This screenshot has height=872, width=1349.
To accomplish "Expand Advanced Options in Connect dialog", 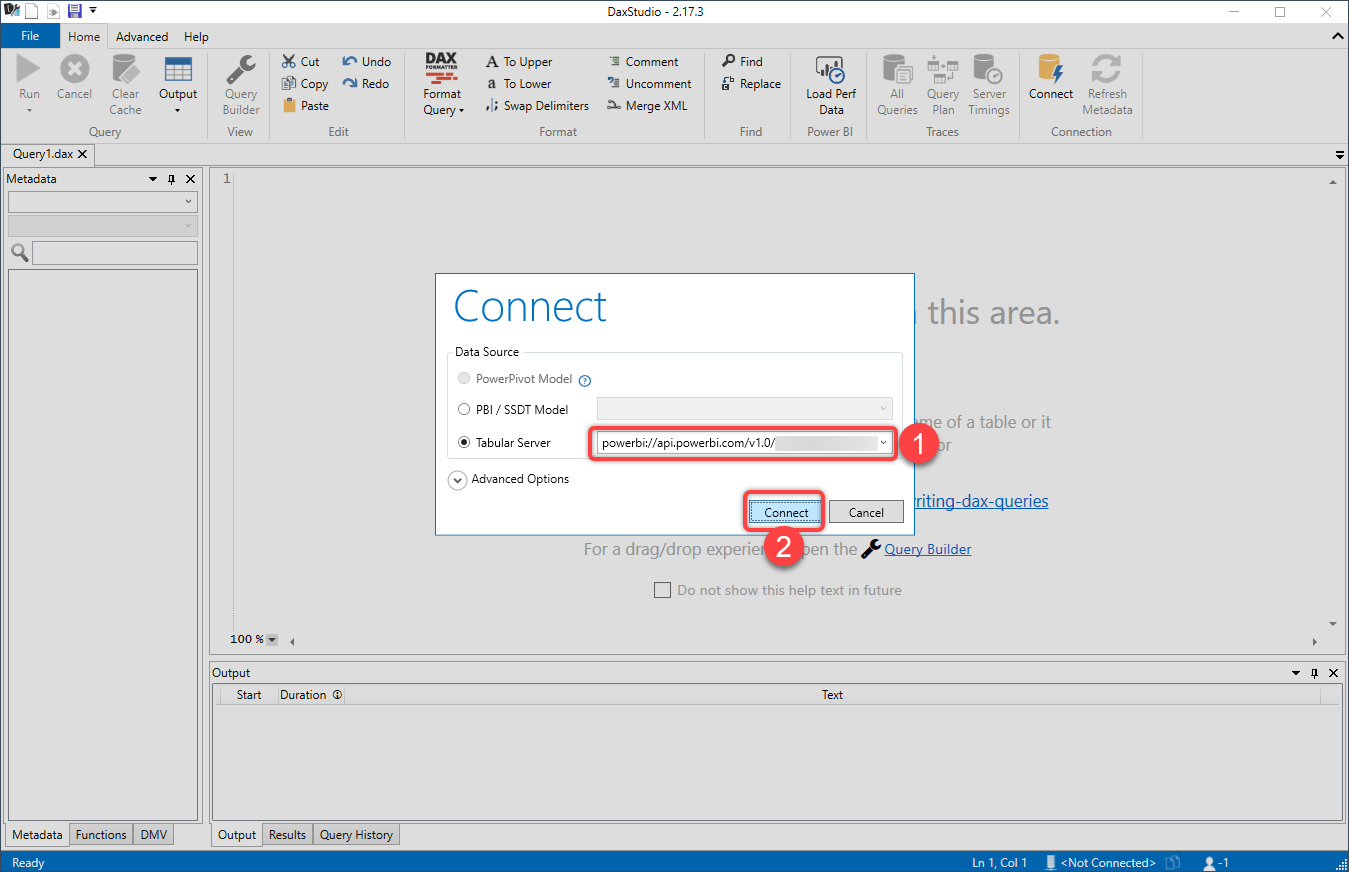I will (x=457, y=480).
